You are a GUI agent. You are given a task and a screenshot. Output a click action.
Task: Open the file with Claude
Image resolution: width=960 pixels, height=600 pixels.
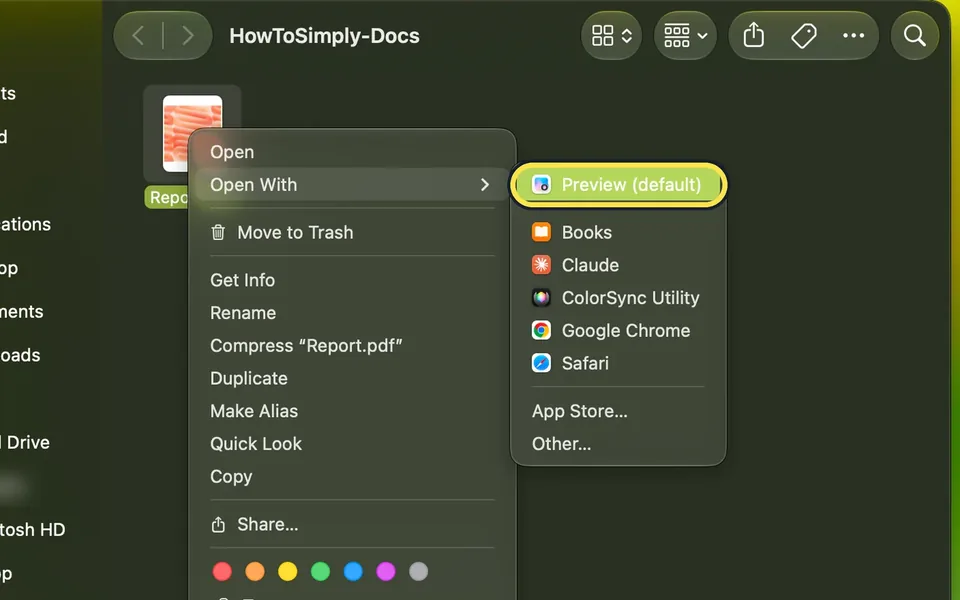pos(618,265)
